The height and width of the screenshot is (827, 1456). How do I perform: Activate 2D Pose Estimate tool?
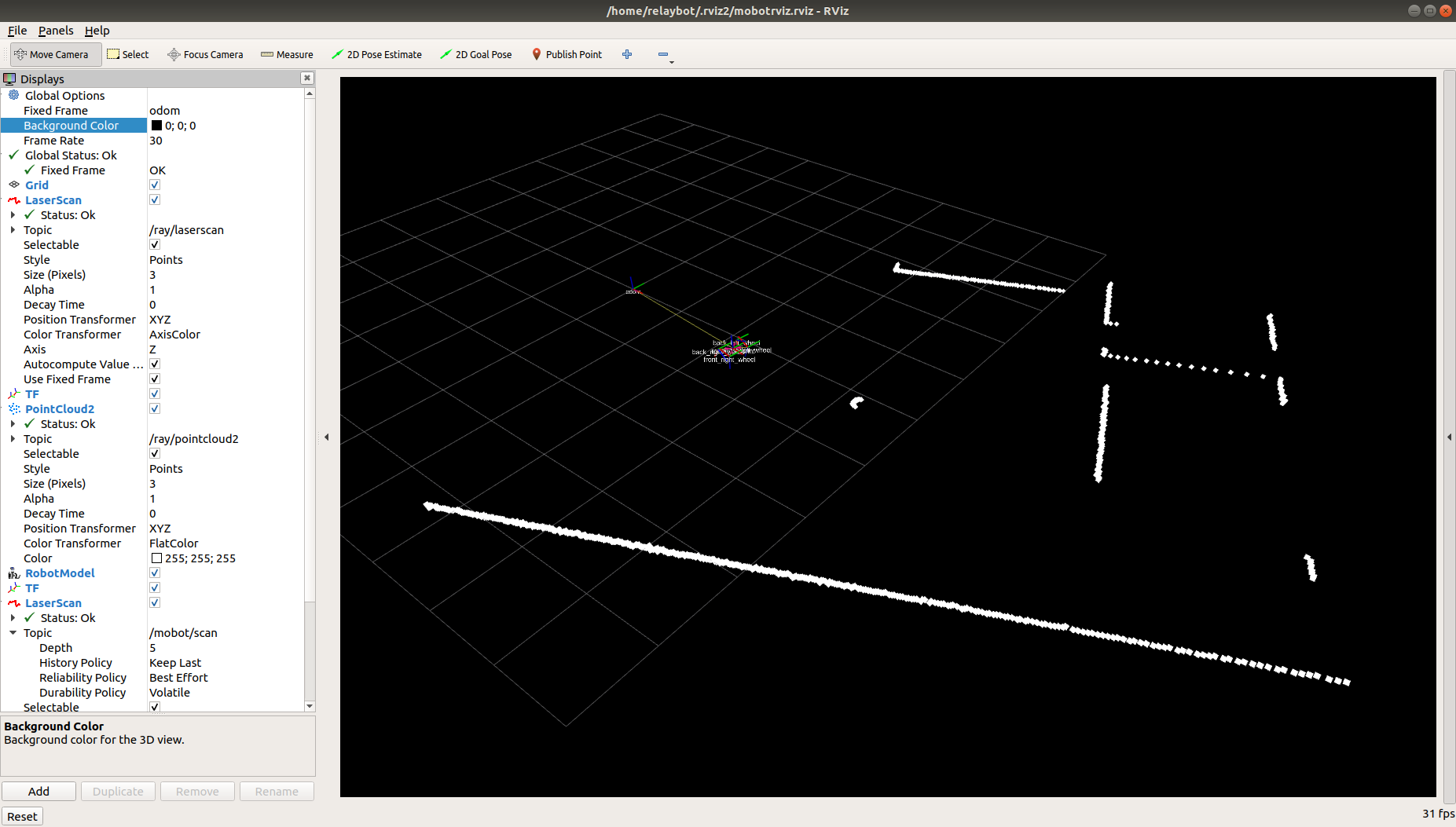tap(376, 54)
